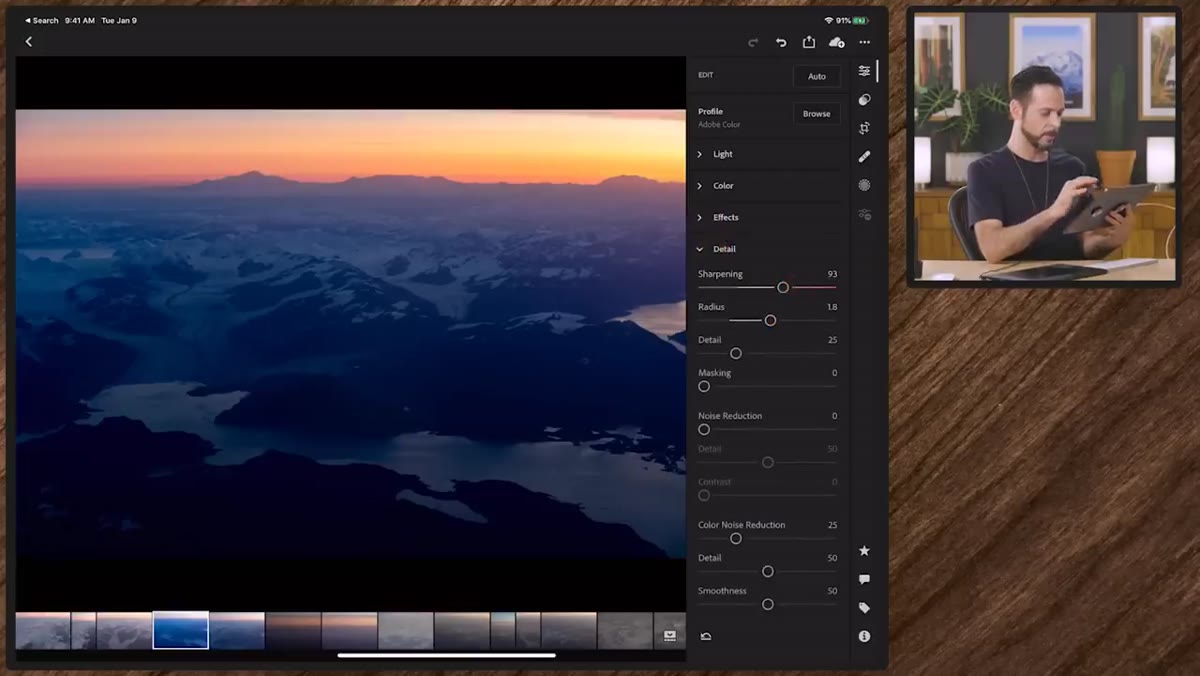Tap Search back link in status bar
The width and height of the screenshot is (1200, 676).
[42, 20]
